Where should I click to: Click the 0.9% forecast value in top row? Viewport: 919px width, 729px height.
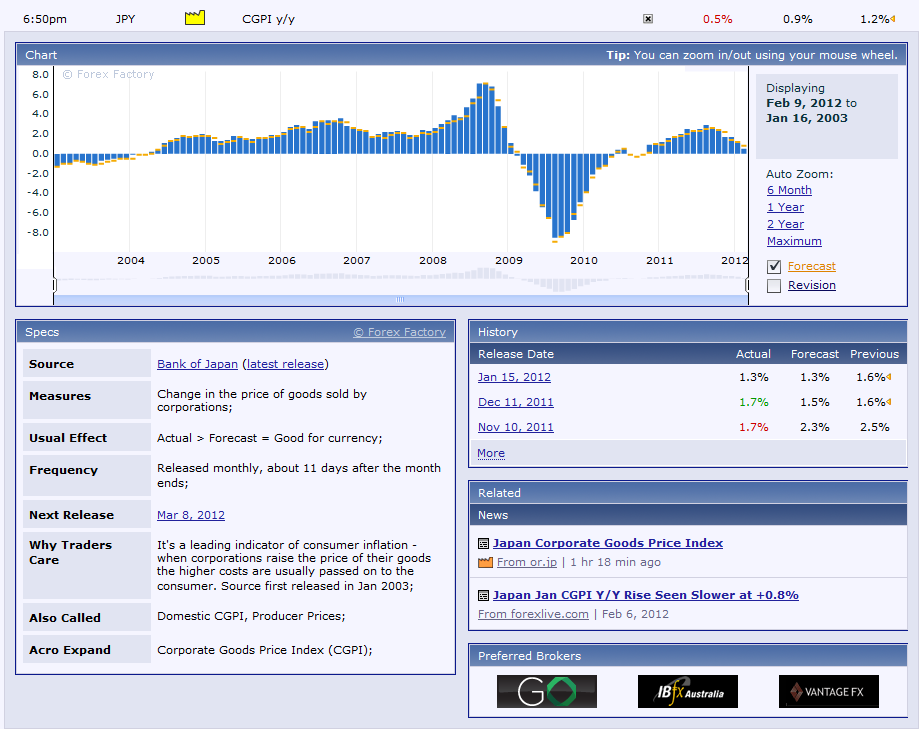pyautogui.click(x=798, y=19)
